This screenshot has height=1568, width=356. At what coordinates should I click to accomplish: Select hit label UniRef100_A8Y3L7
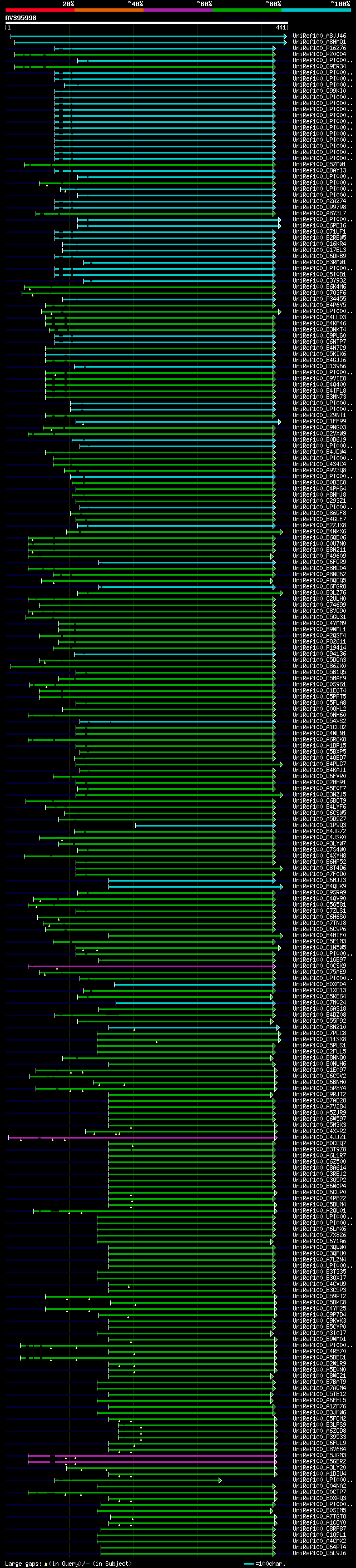[x=319, y=213]
